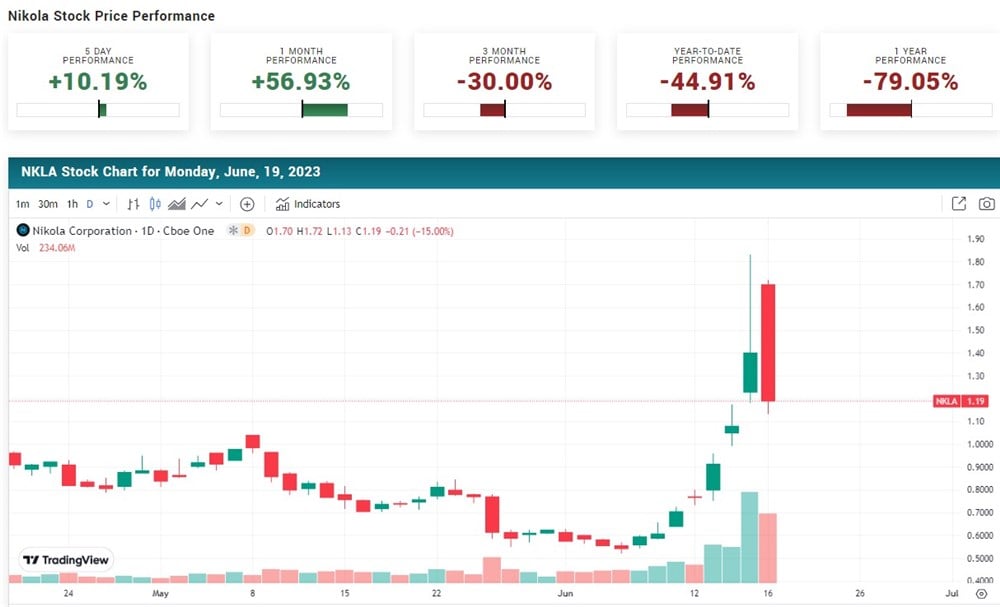Viewport: 1000px width, 607px height.
Task: Open chart in popup window icon
Action: [958, 204]
